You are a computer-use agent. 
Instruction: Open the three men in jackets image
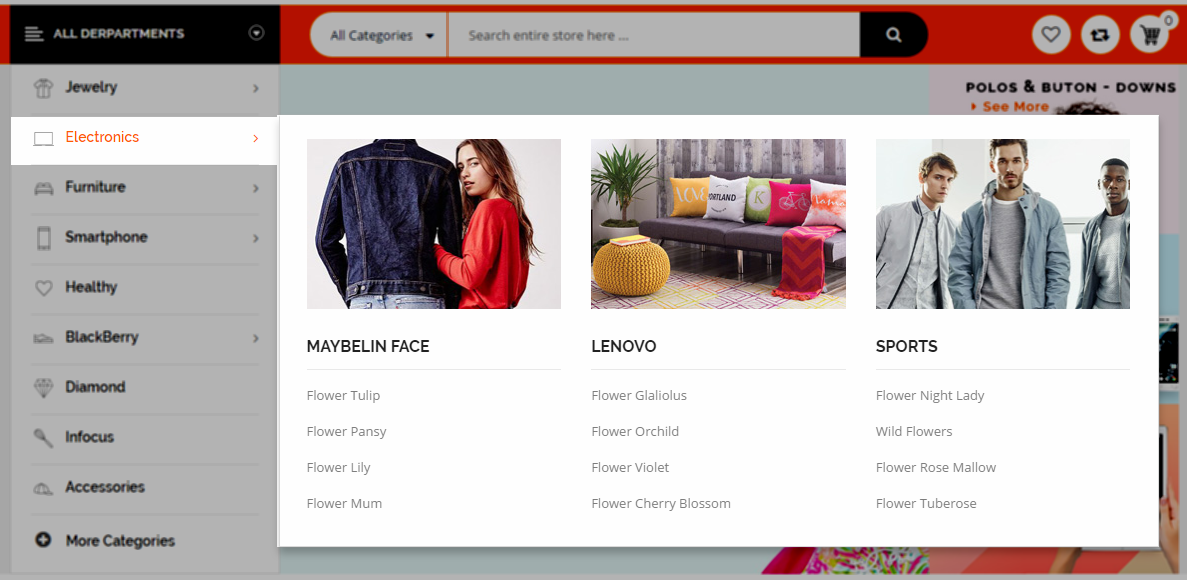pyautogui.click(x=1003, y=224)
